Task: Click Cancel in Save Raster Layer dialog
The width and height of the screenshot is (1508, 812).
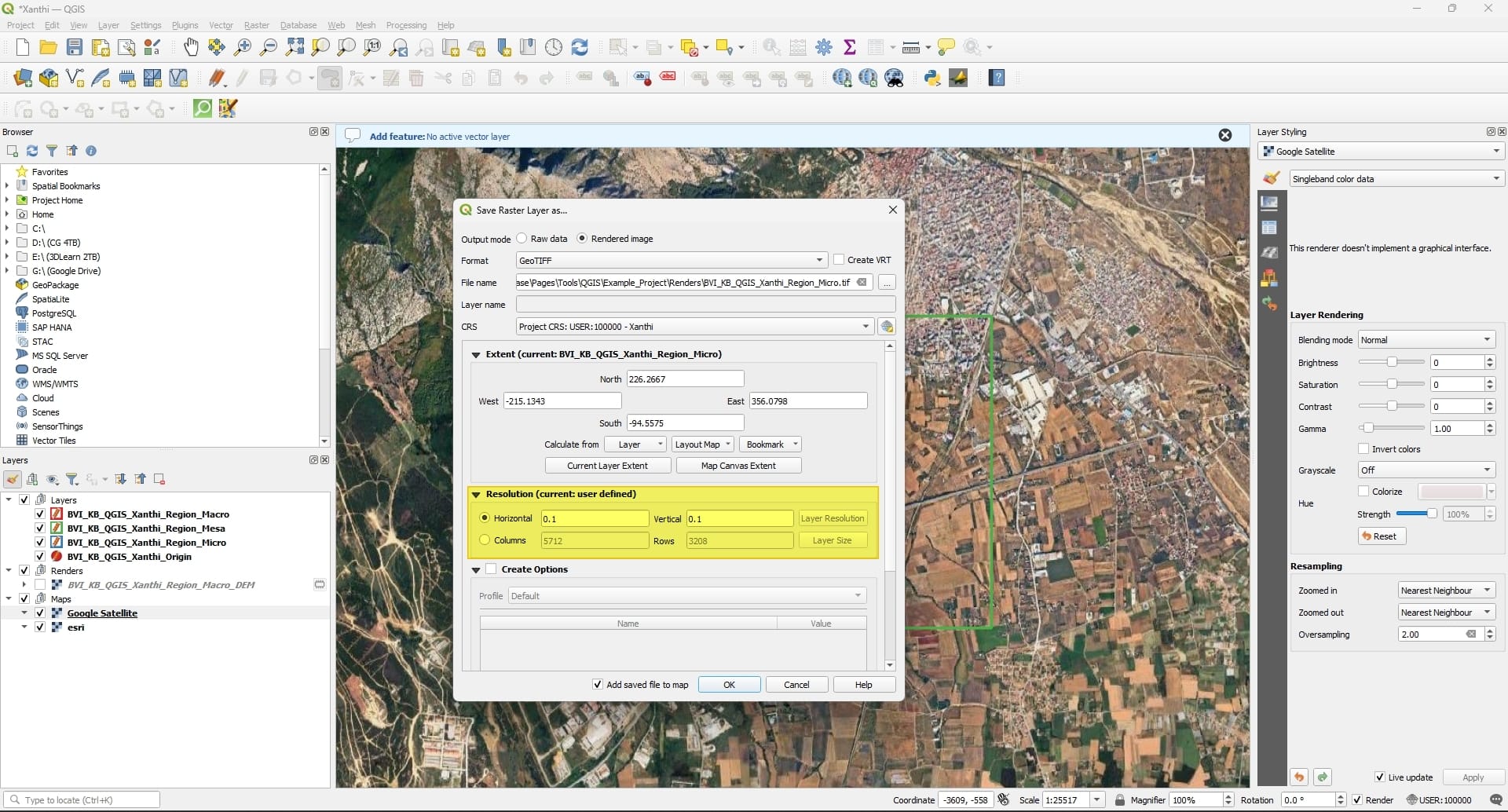Action: tap(796, 685)
